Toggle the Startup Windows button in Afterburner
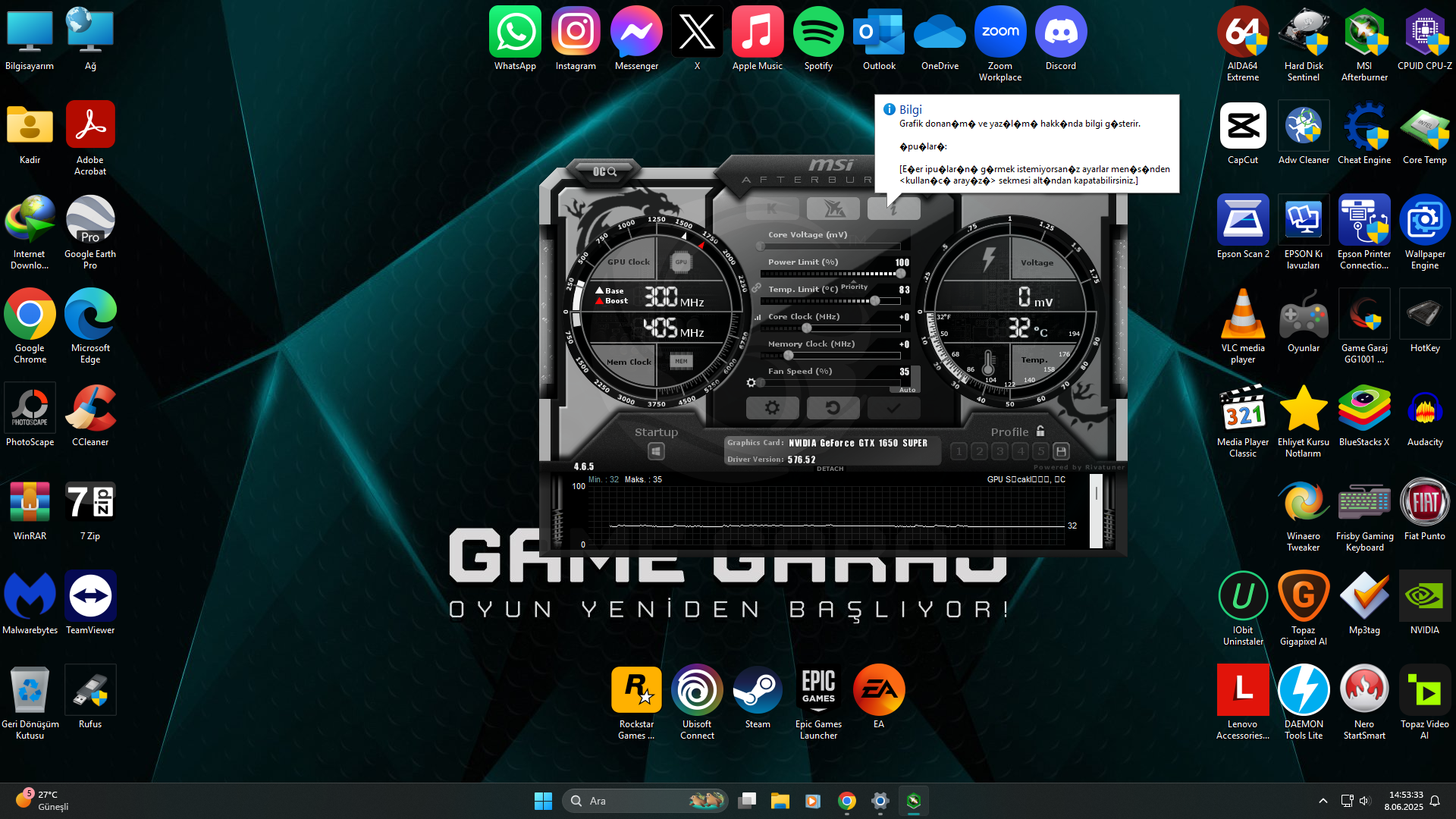 (x=656, y=451)
